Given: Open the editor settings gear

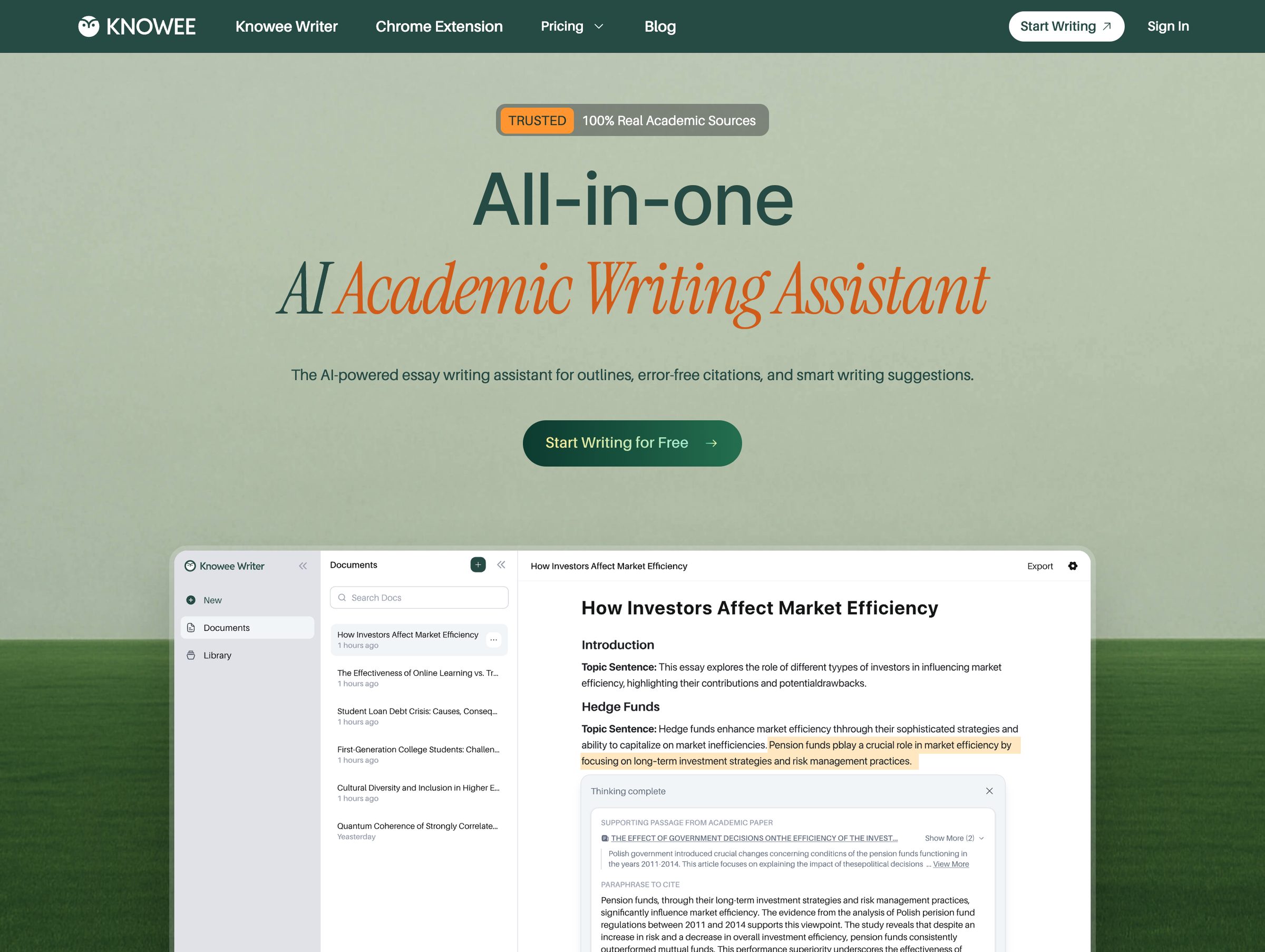Looking at the screenshot, I should [1073, 566].
